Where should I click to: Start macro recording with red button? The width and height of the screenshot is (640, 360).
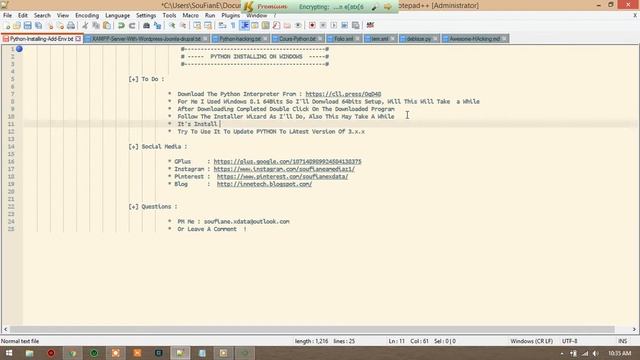point(312,25)
